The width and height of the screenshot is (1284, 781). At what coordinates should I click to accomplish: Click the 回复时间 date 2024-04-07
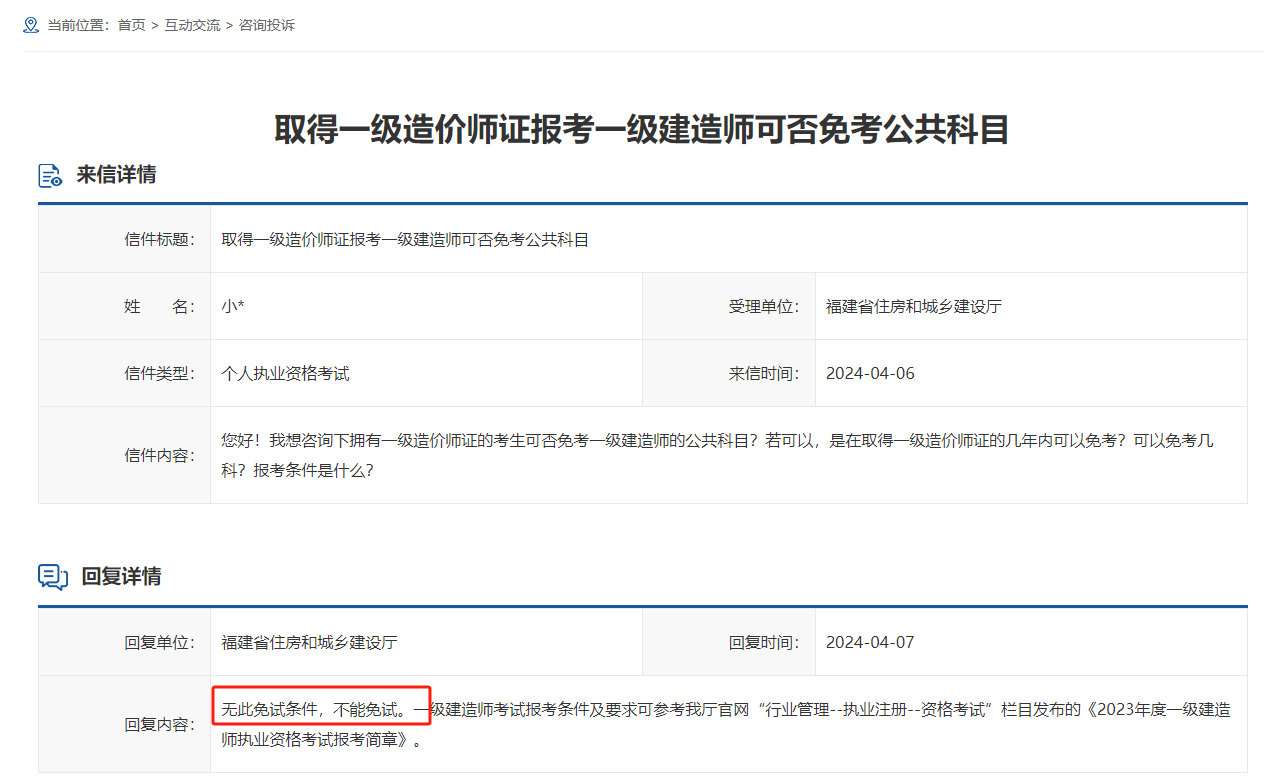coord(870,642)
